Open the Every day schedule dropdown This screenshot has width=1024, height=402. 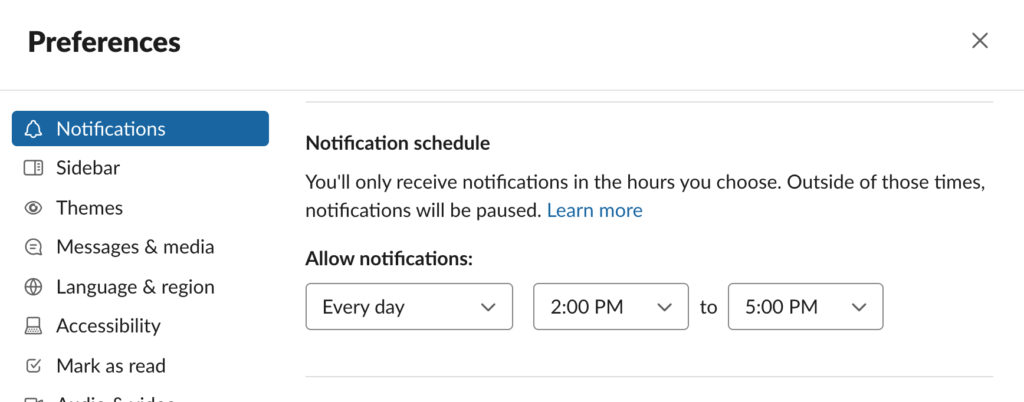point(409,307)
